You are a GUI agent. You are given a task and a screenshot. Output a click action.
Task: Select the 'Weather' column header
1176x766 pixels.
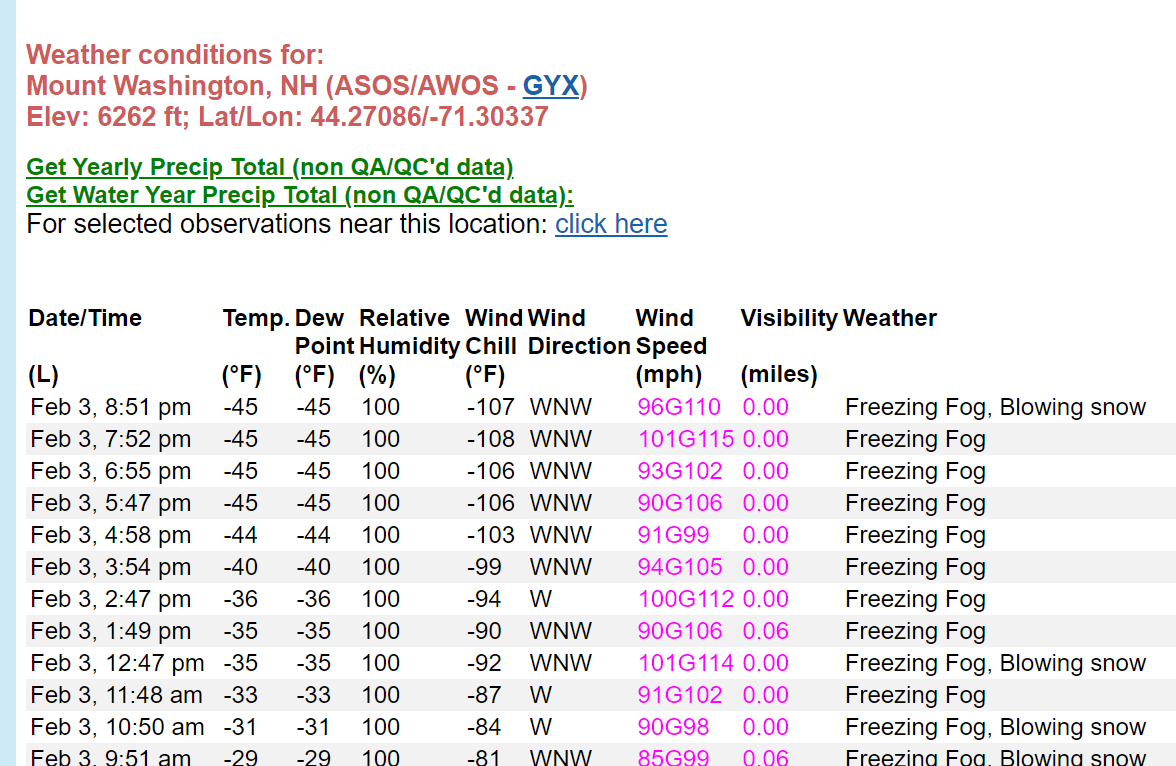point(890,318)
